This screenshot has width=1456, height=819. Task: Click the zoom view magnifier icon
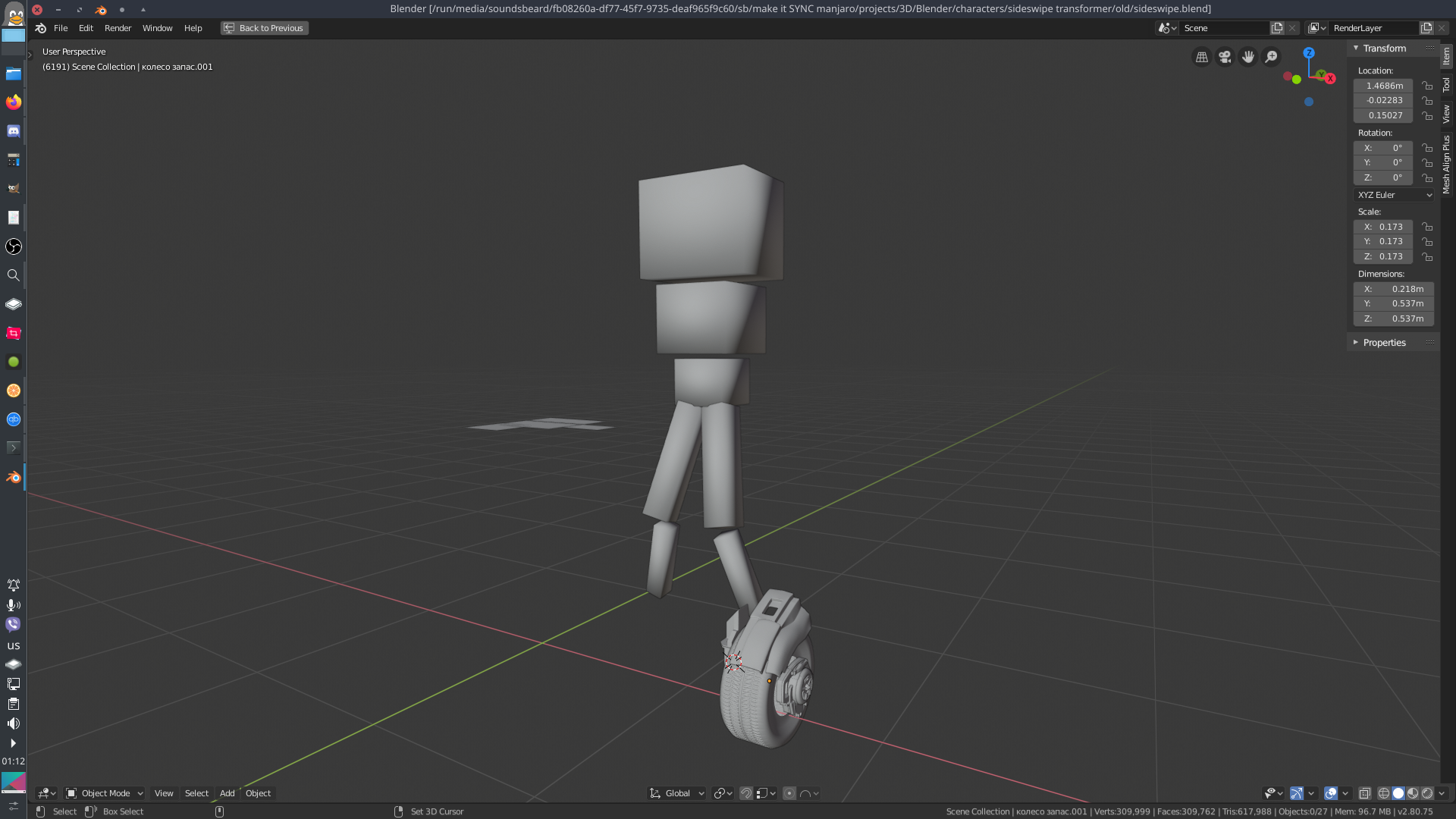click(x=1272, y=57)
